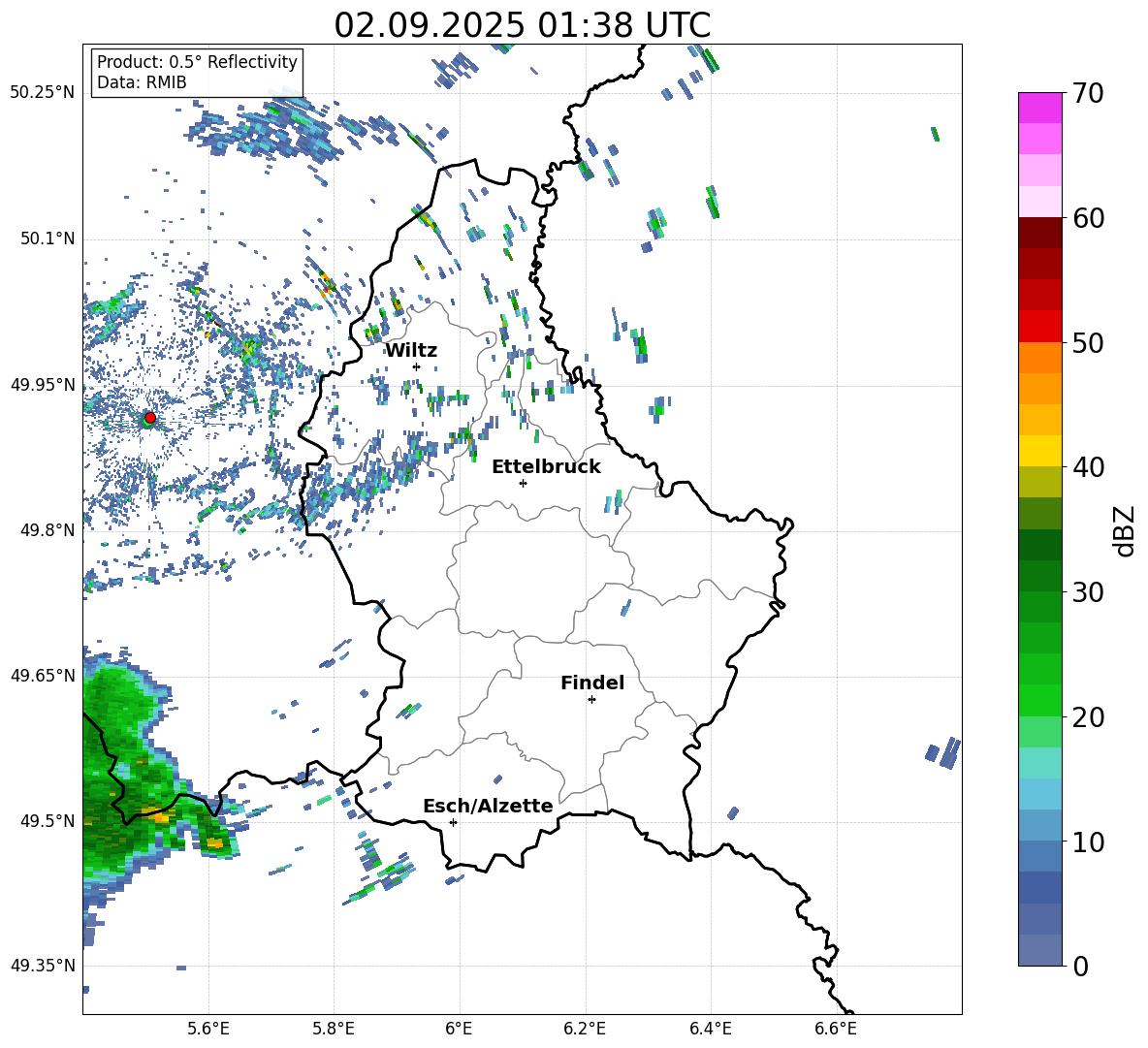This screenshot has width=1148, height=1048.
Task: Click the Wiltz station cross marker
Action: [x=417, y=366]
